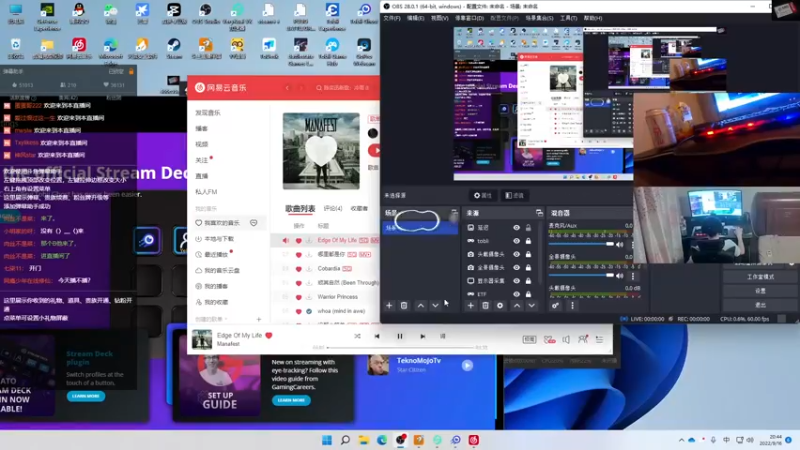Go back in NetEase Cloud Music

[x=287, y=88]
